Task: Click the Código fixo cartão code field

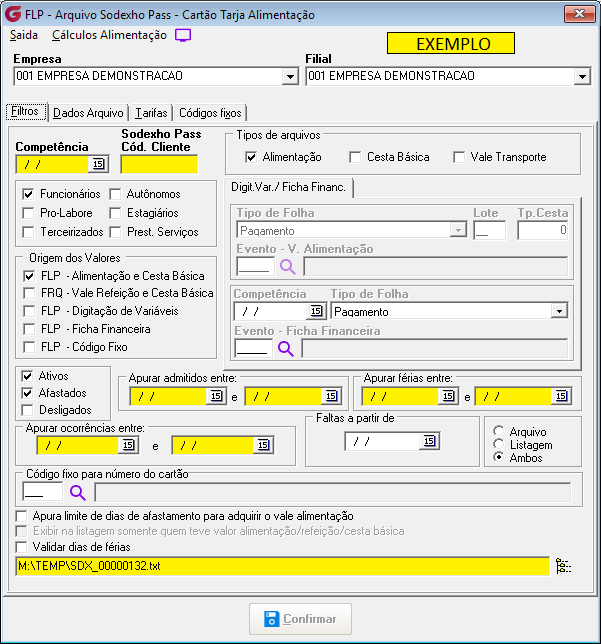Action: [43, 492]
